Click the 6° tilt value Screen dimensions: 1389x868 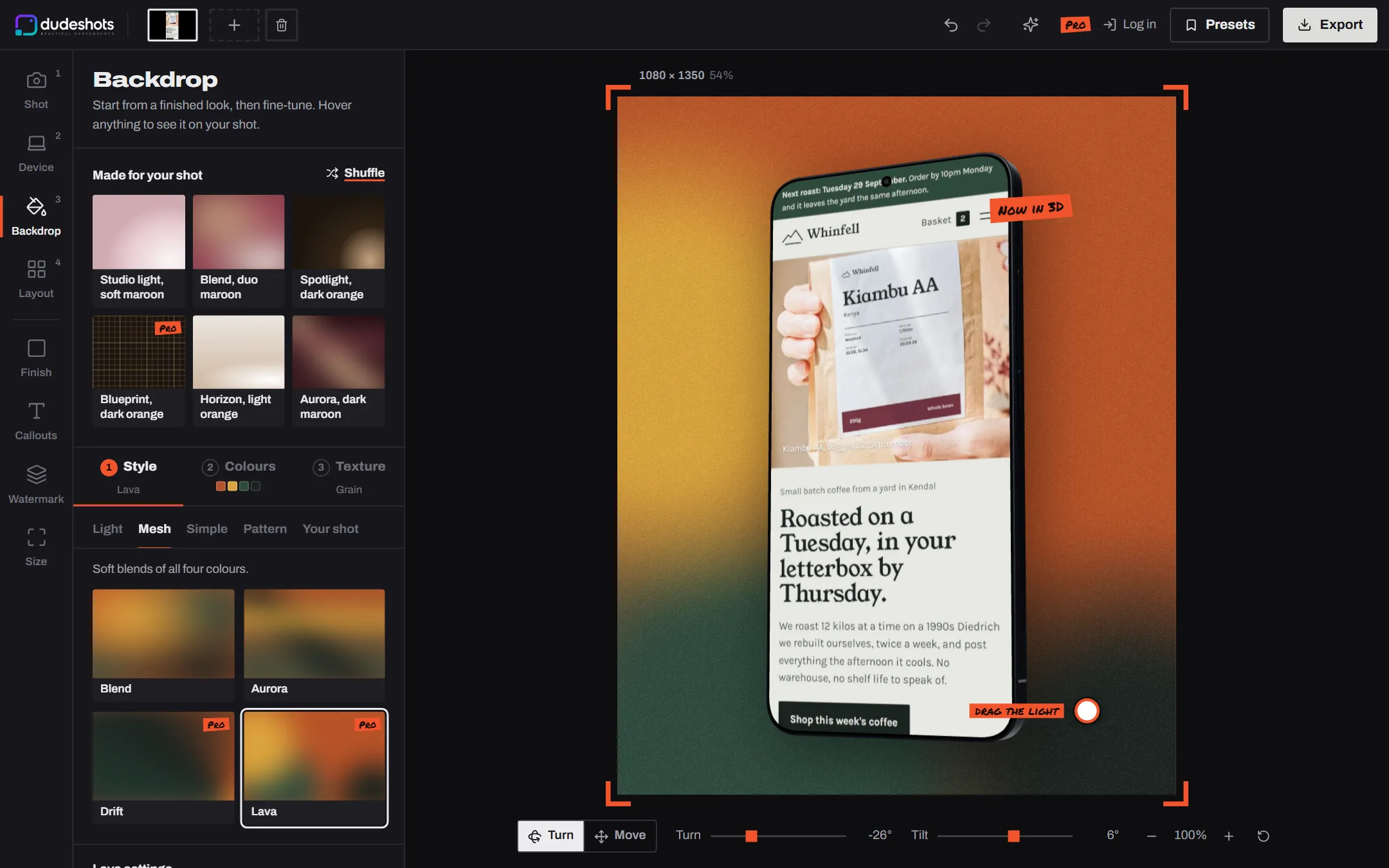(x=1112, y=835)
